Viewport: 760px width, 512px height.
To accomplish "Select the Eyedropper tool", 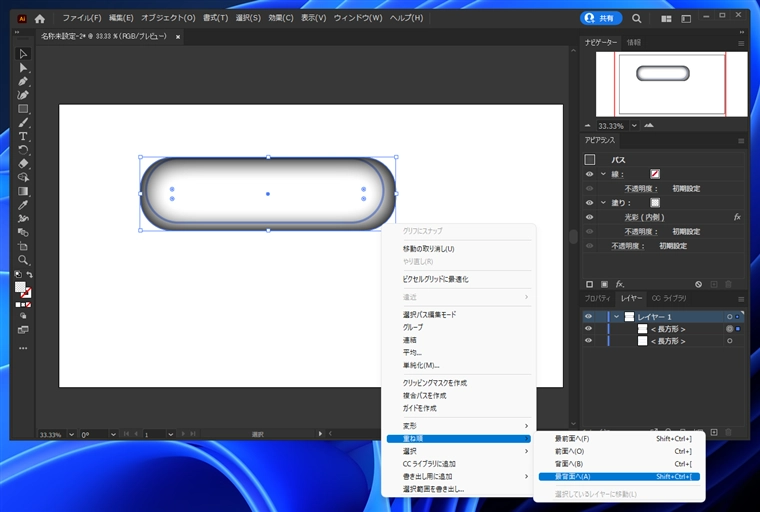I will [x=23, y=205].
